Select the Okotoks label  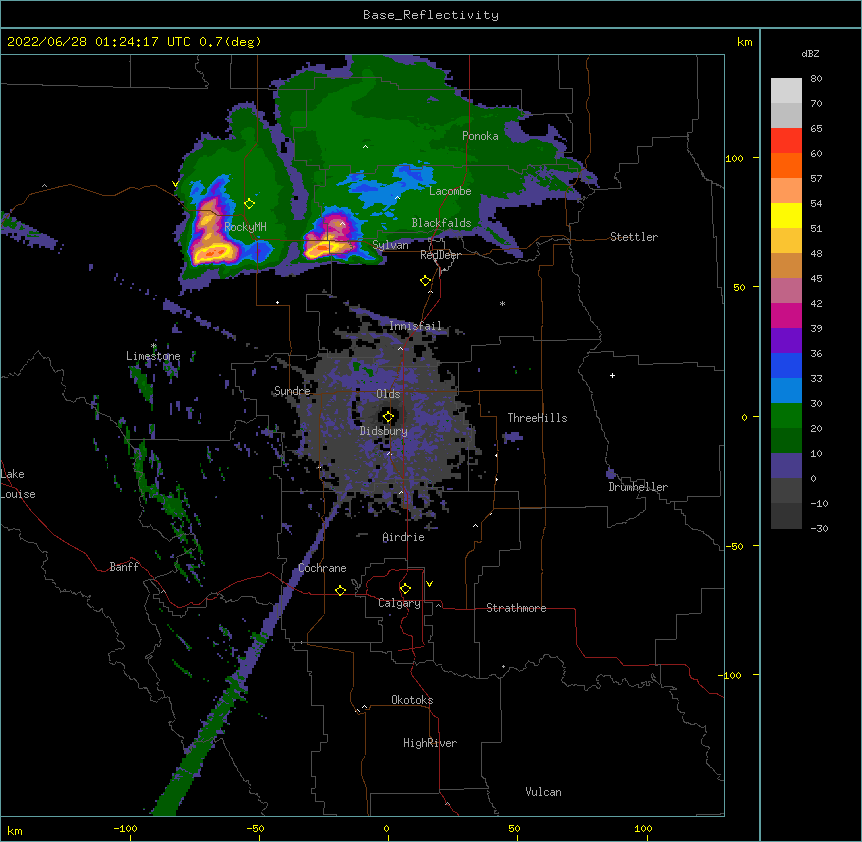(412, 700)
